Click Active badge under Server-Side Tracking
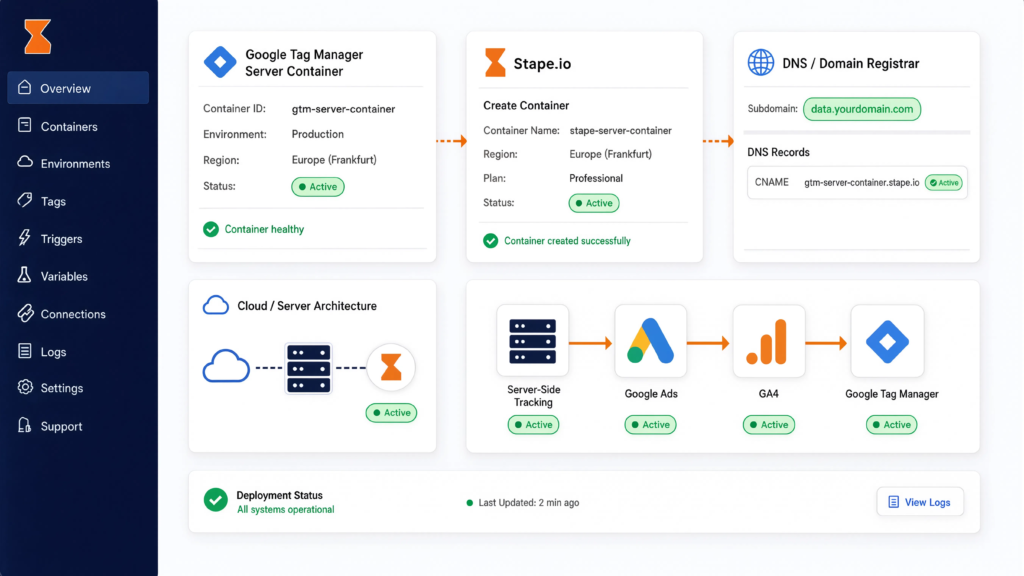1024x576 pixels. [x=533, y=424]
